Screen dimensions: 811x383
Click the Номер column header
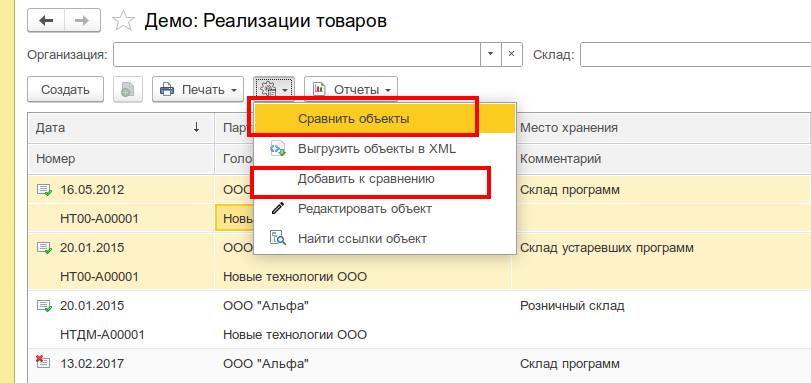coord(121,159)
